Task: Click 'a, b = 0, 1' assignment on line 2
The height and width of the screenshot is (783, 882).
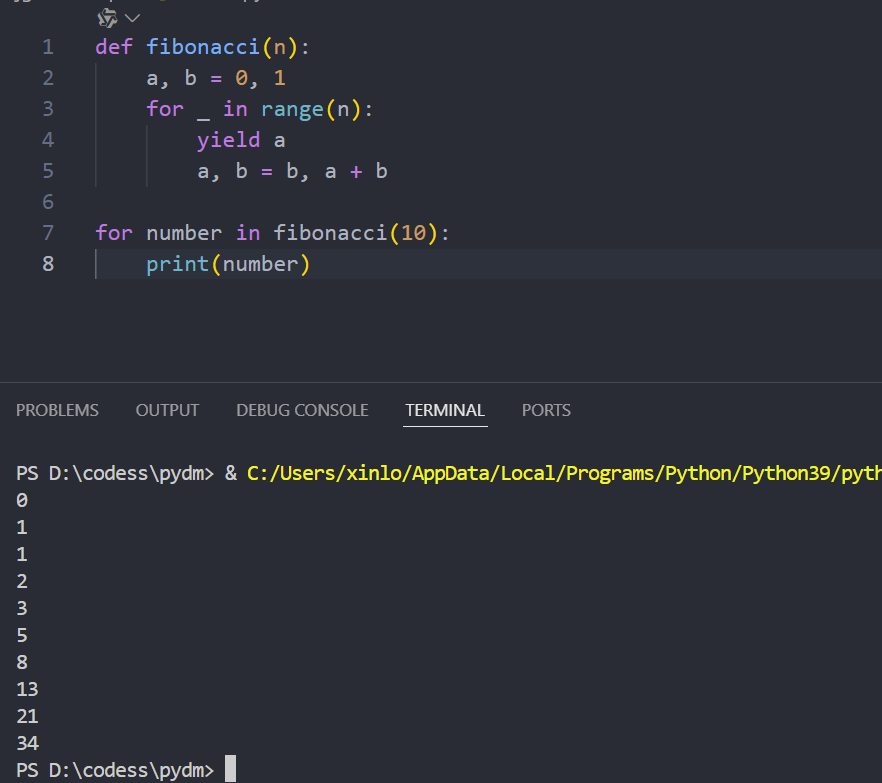Action: [x=216, y=78]
